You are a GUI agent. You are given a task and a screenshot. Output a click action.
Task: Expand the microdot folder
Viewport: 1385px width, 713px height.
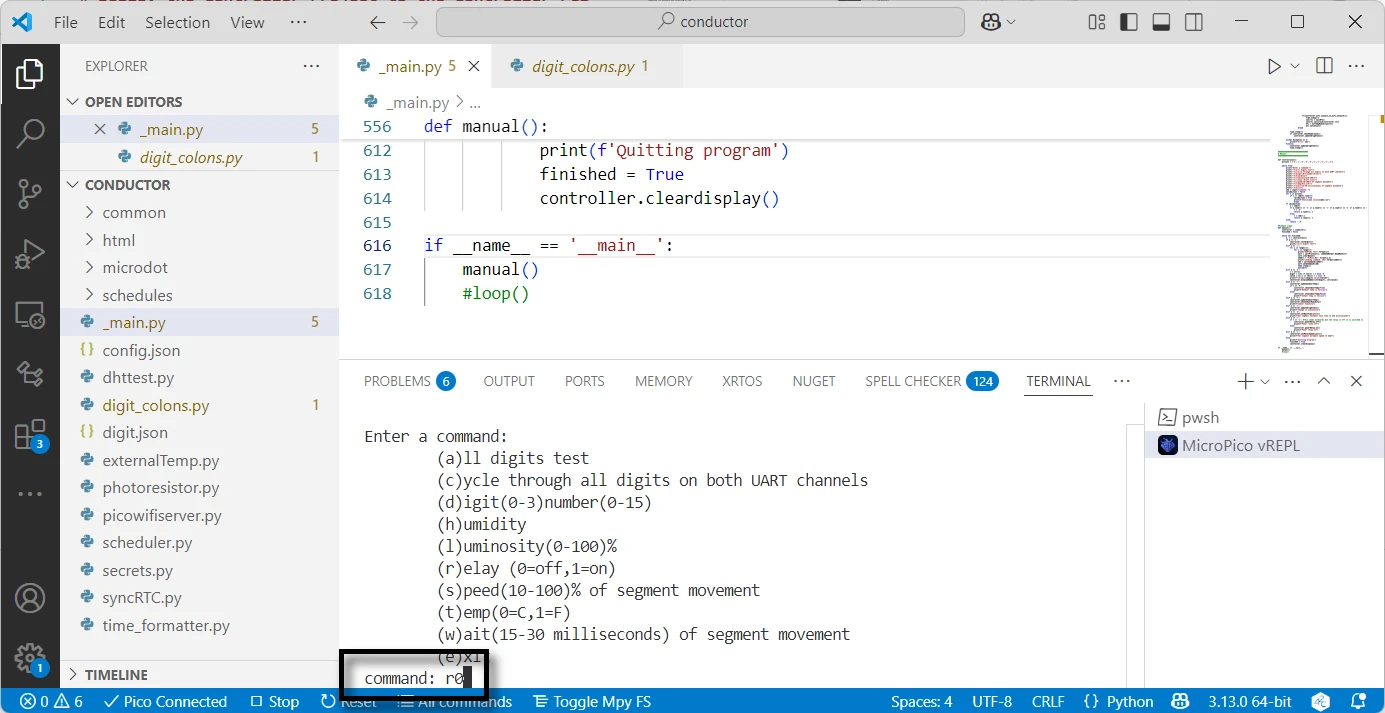pos(200,267)
